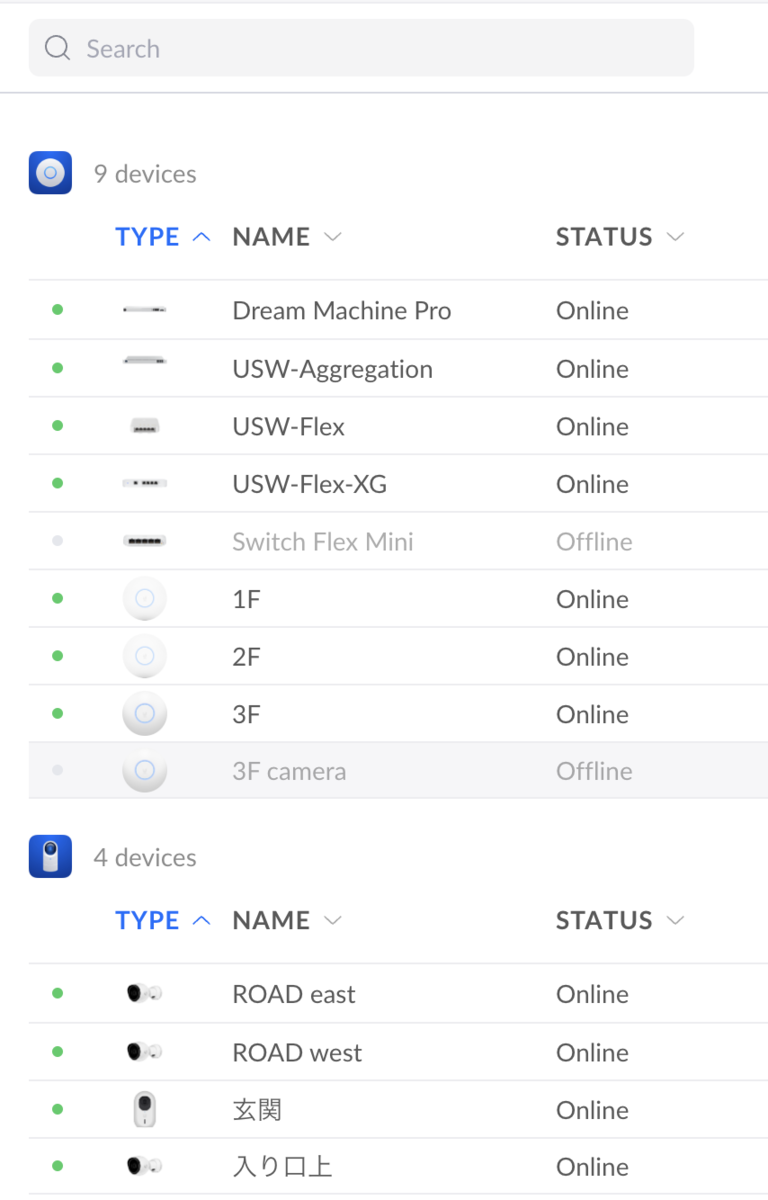Click green status dot for USW-Flex
The image size is (768, 1200).
click(57, 426)
